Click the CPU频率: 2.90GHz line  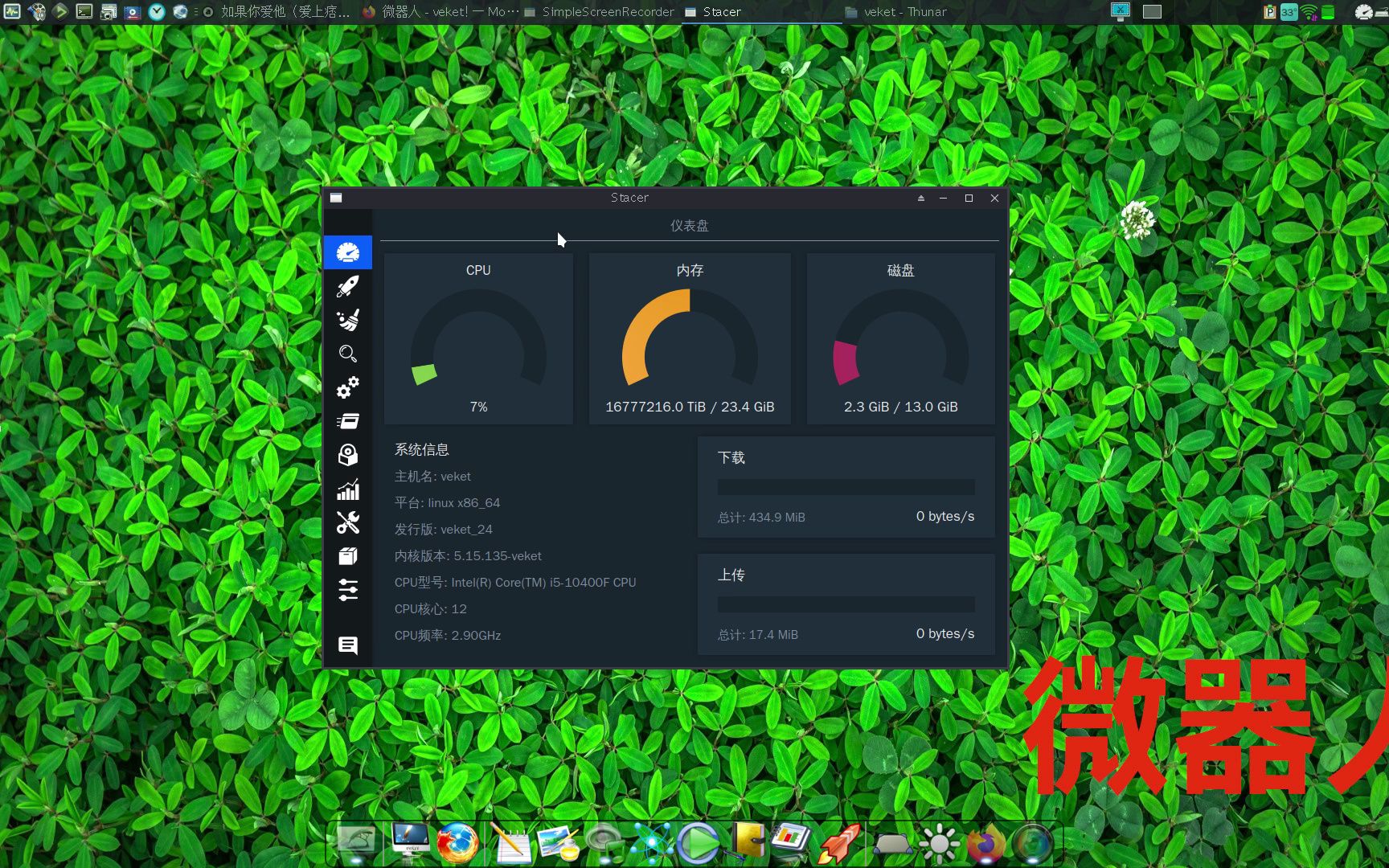click(447, 636)
